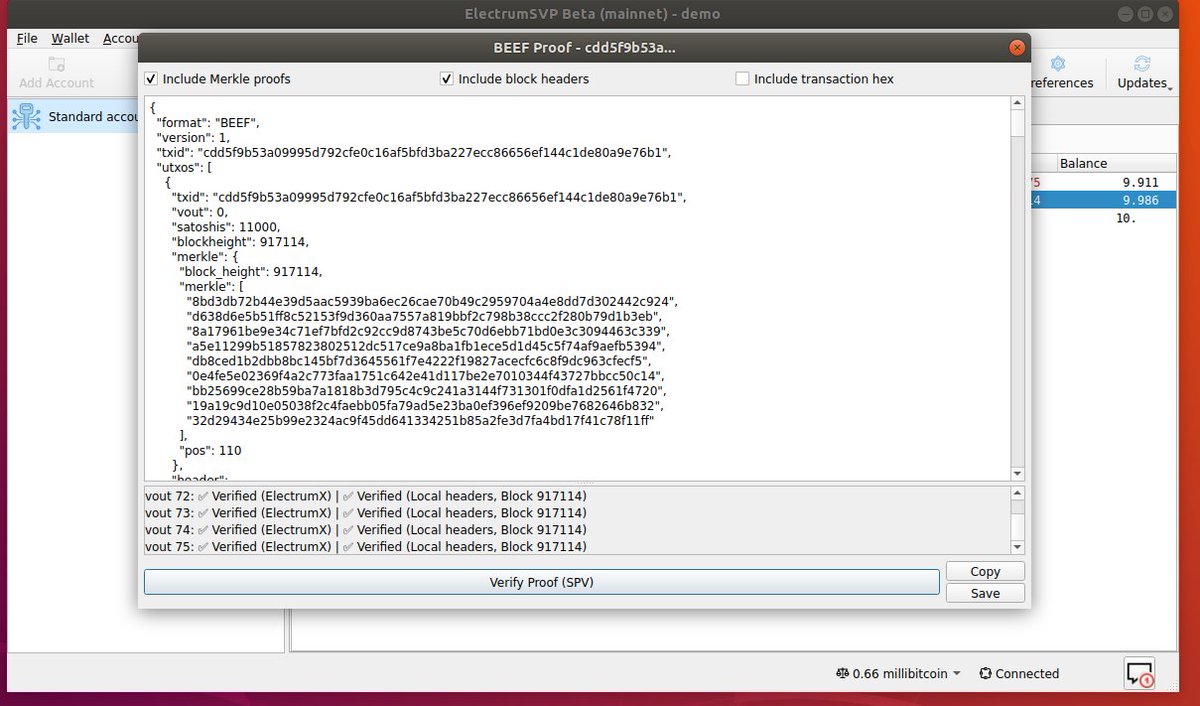Screen dimensions: 1200x706
Task: Click the "satoshis": 11000 line
Action: coord(225,227)
